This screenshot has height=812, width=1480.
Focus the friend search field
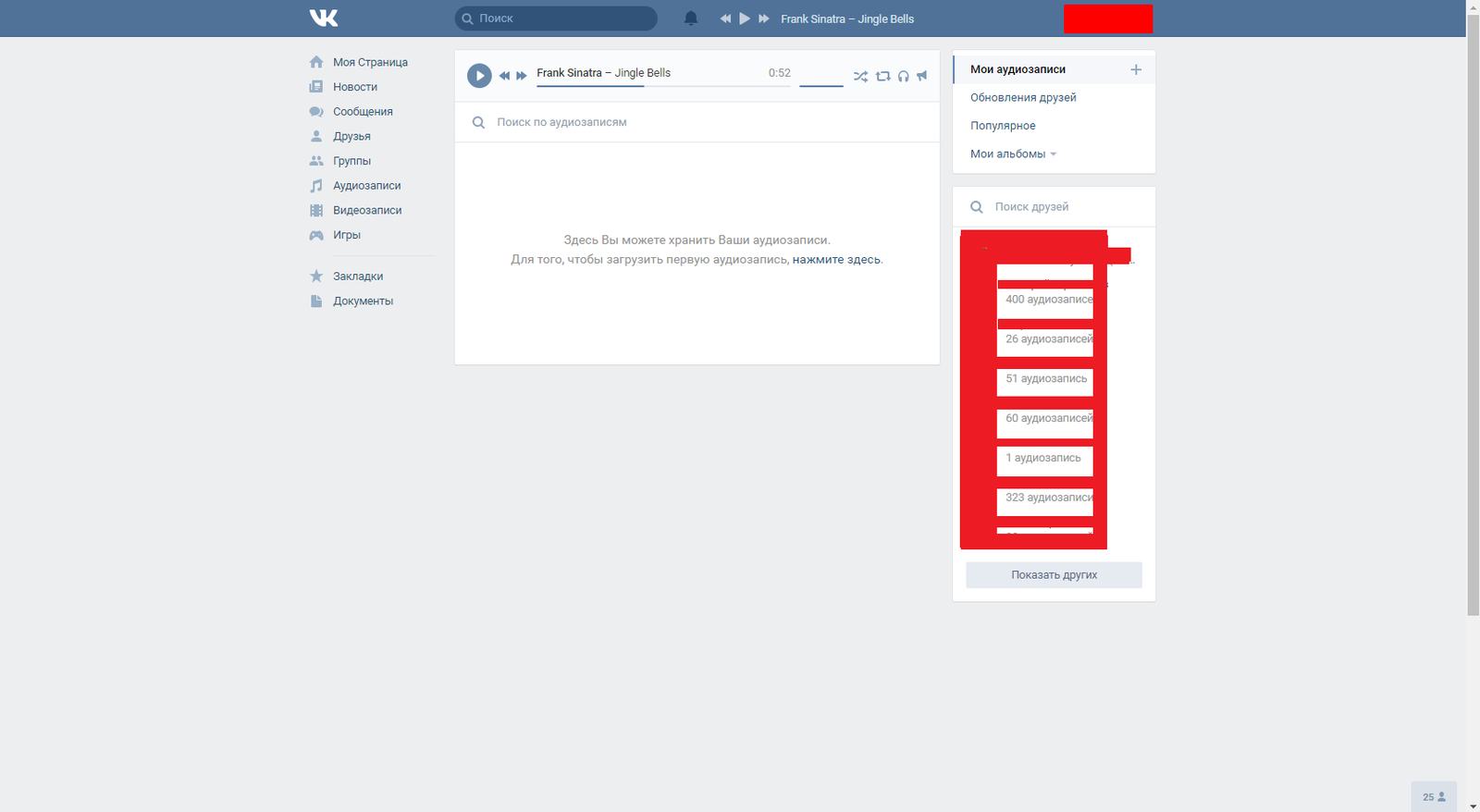tap(1054, 207)
